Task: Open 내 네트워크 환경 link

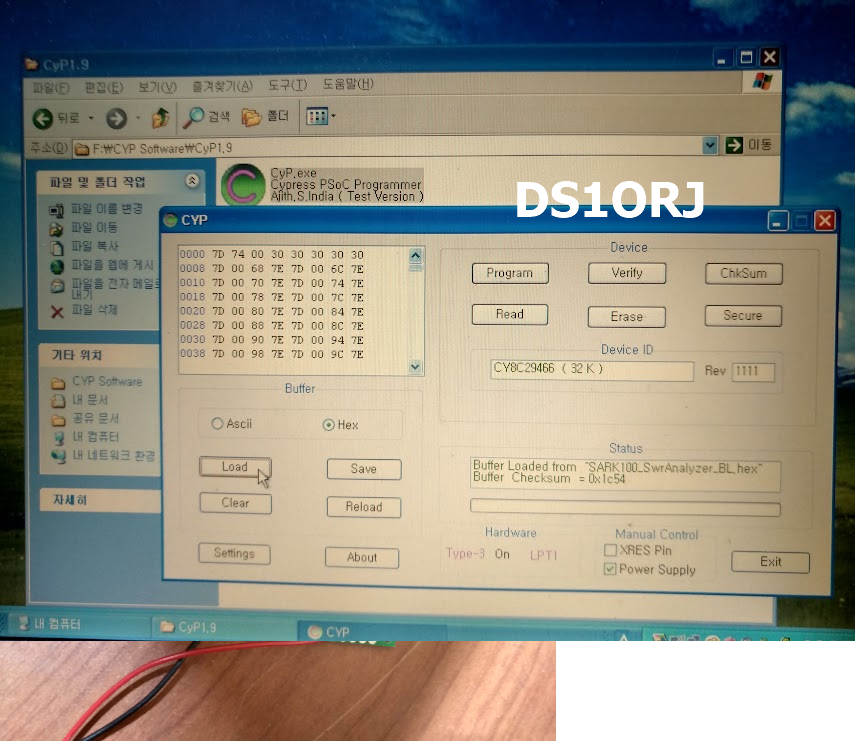Action: tap(114, 456)
